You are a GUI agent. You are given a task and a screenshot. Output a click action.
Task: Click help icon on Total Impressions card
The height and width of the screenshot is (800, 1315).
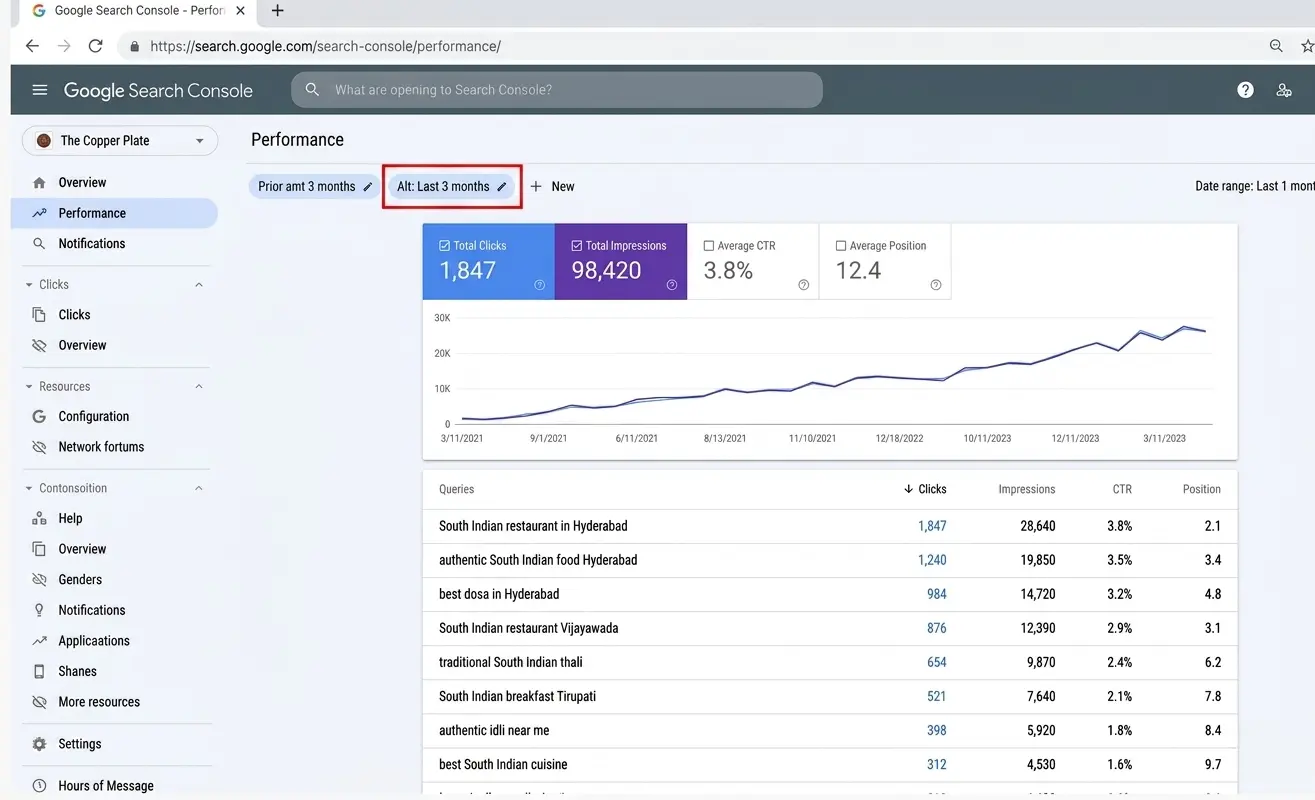click(672, 285)
